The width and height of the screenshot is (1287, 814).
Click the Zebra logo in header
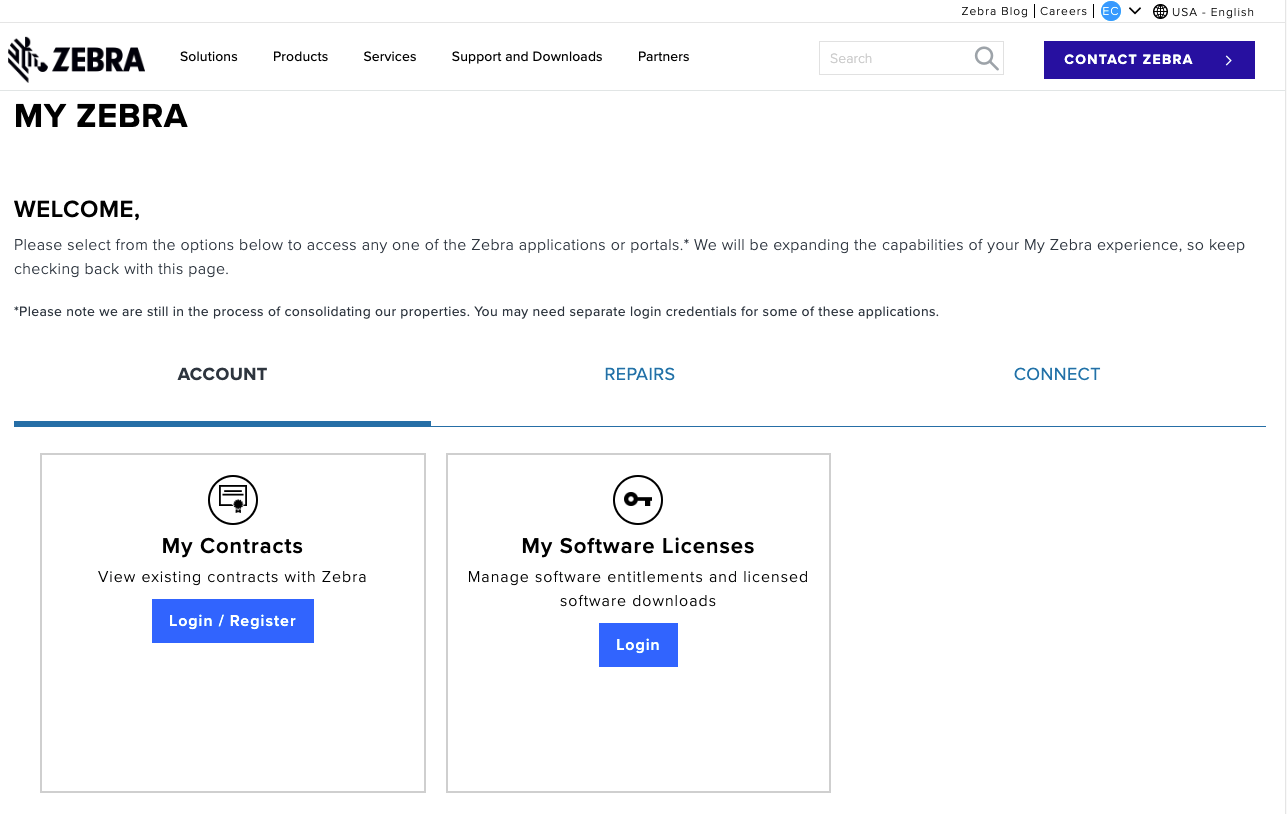tap(77, 59)
